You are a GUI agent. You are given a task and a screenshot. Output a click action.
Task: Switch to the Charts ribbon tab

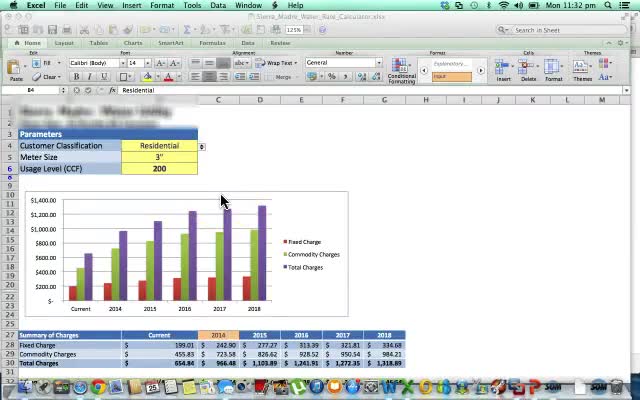tap(133, 43)
